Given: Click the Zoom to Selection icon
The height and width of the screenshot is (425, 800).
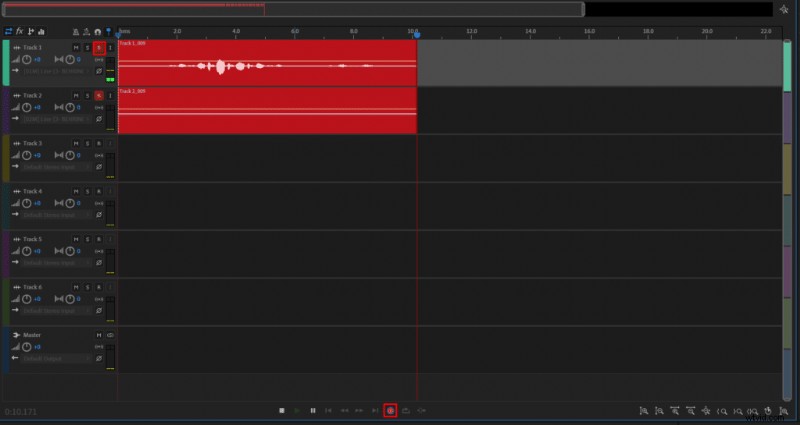Looking at the screenshot, I should (x=753, y=411).
